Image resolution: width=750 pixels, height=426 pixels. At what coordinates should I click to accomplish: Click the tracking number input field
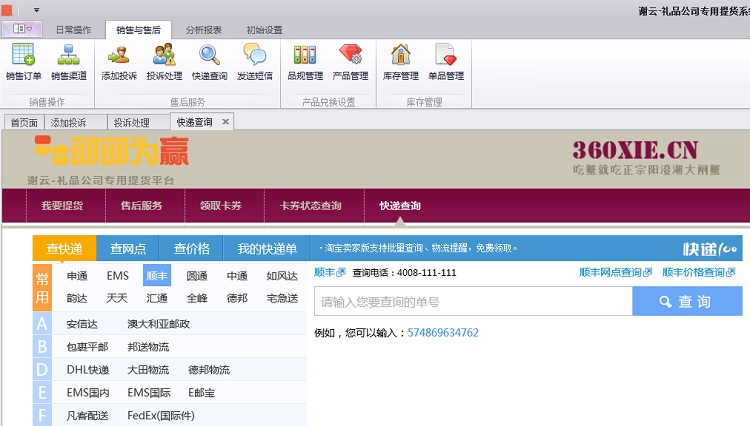tap(473, 301)
